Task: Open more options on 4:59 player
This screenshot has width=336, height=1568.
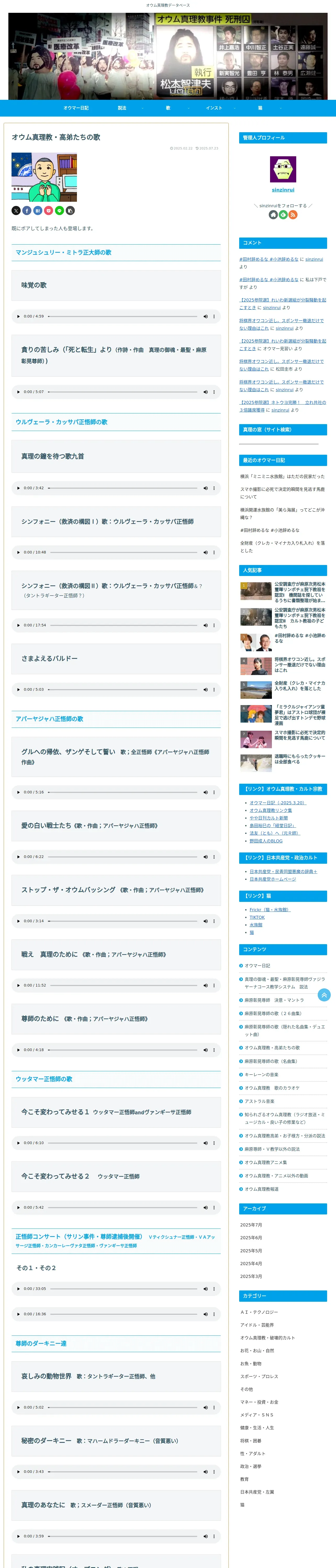Action: [x=214, y=316]
